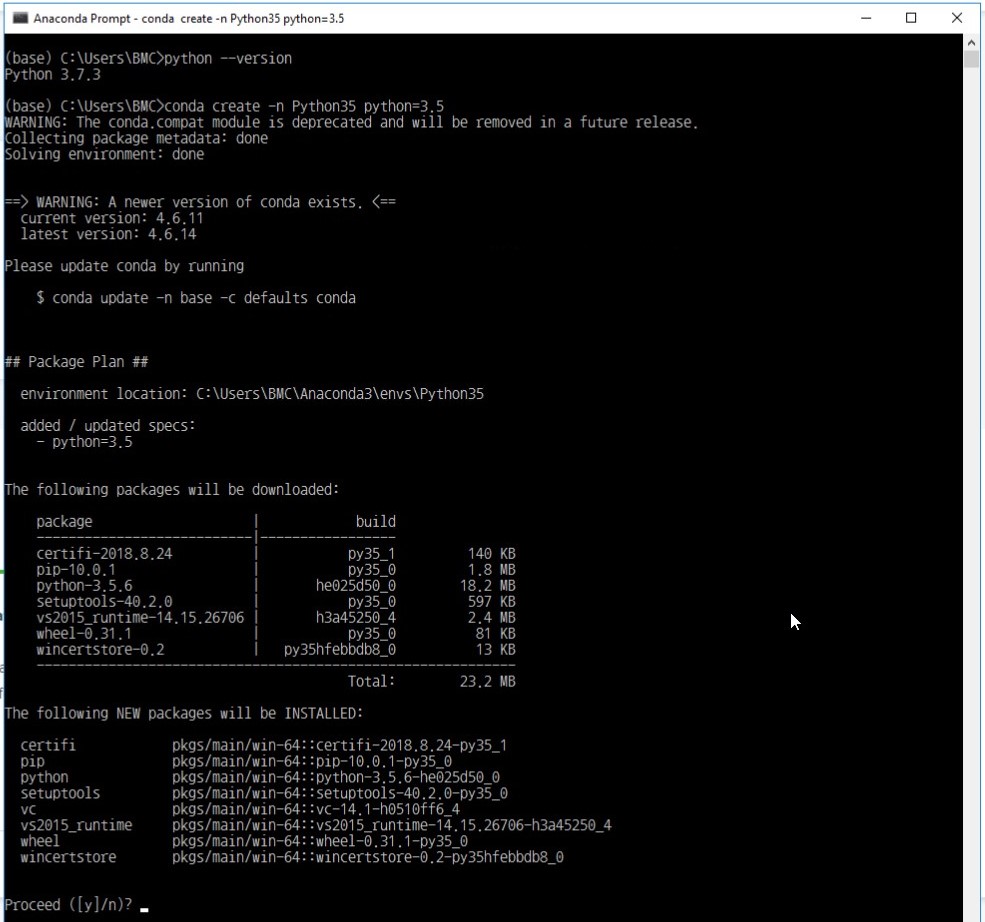Screen dimensions: 985x922
Task: Minimize the Anaconda Prompt window
Action: (x=866, y=18)
